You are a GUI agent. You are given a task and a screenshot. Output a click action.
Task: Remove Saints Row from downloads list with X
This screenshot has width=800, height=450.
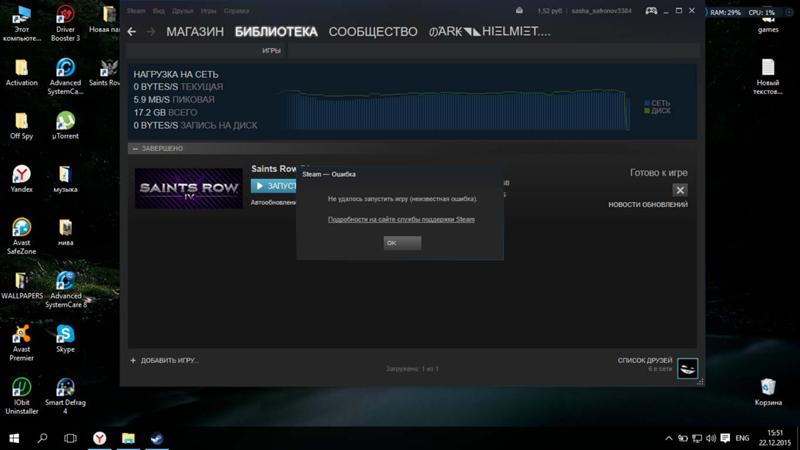click(x=680, y=190)
